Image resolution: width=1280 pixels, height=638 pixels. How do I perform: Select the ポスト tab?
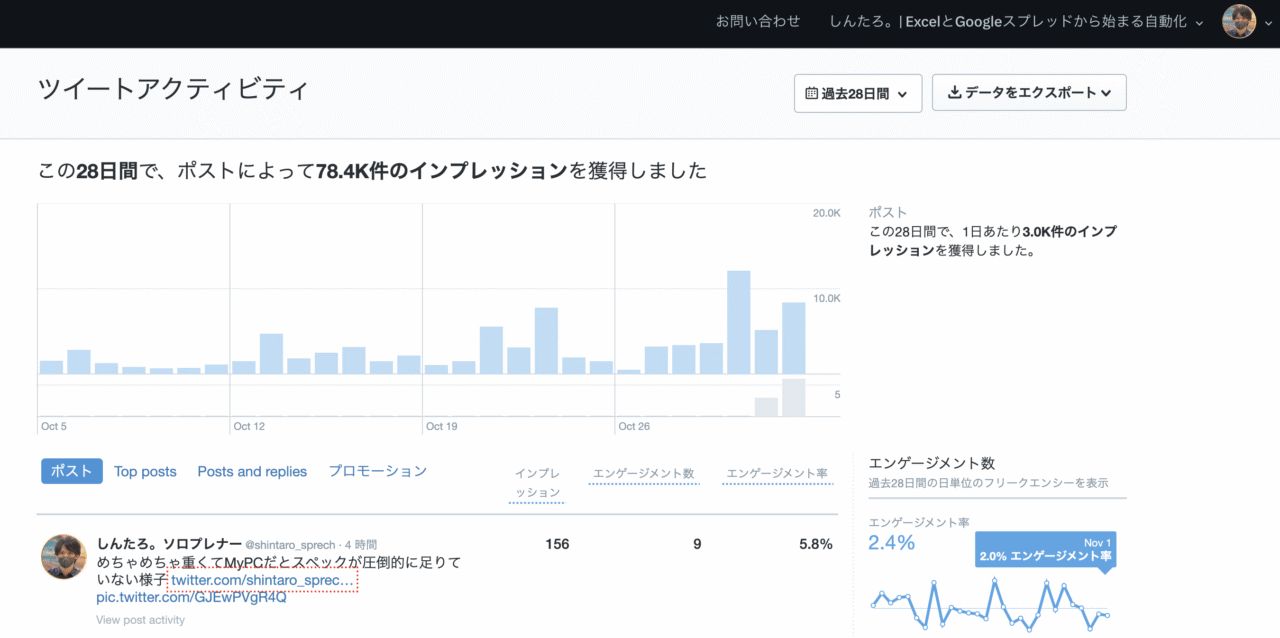point(72,471)
